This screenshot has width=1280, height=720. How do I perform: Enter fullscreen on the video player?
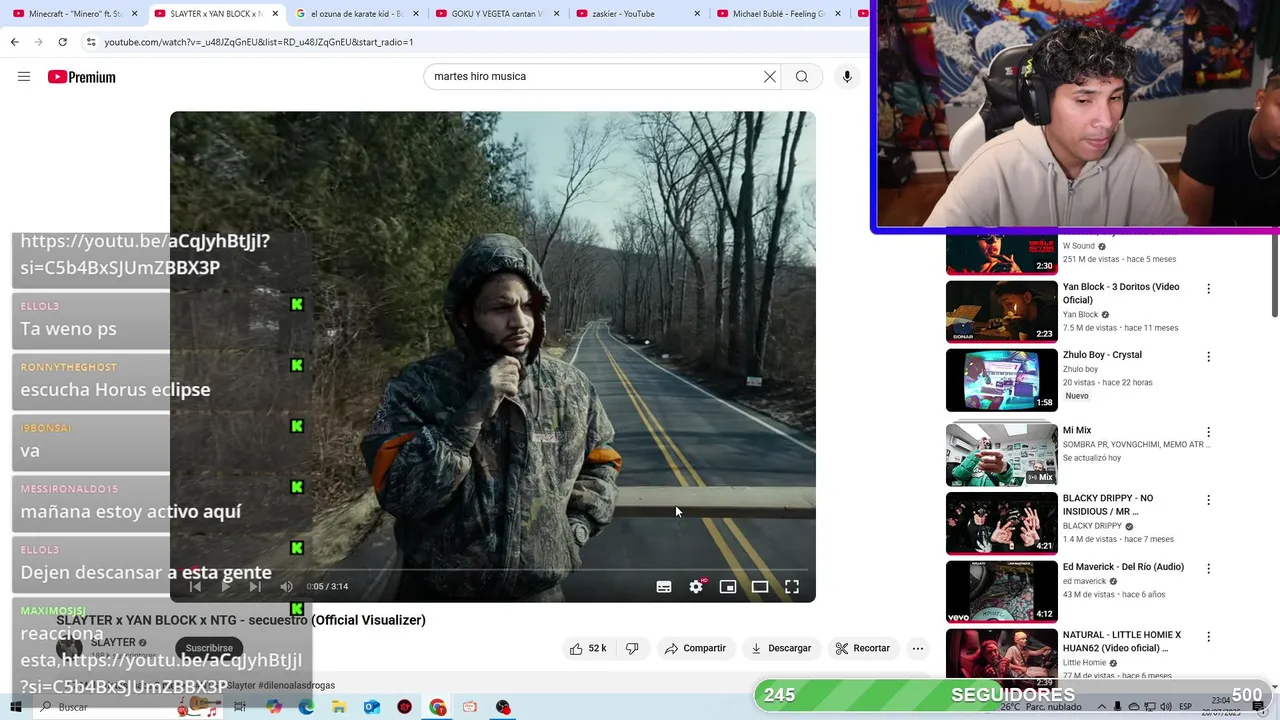click(x=792, y=587)
